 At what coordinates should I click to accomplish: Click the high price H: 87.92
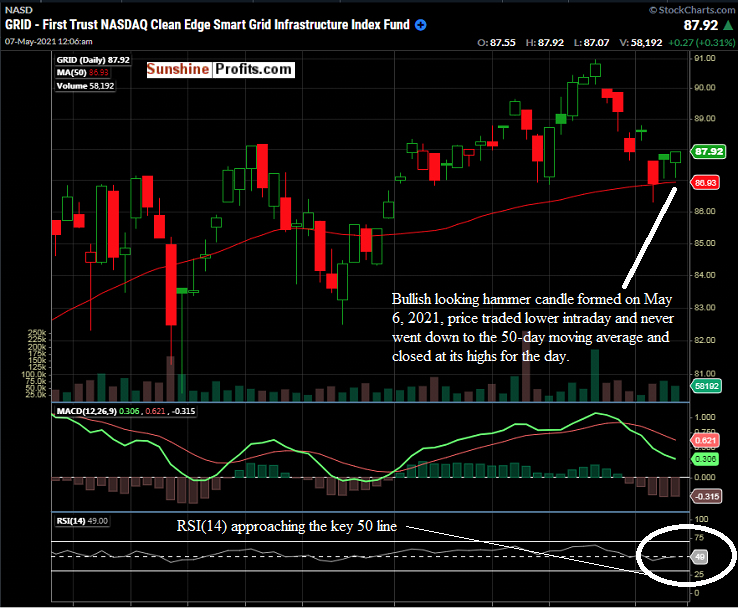tap(545, 42)
